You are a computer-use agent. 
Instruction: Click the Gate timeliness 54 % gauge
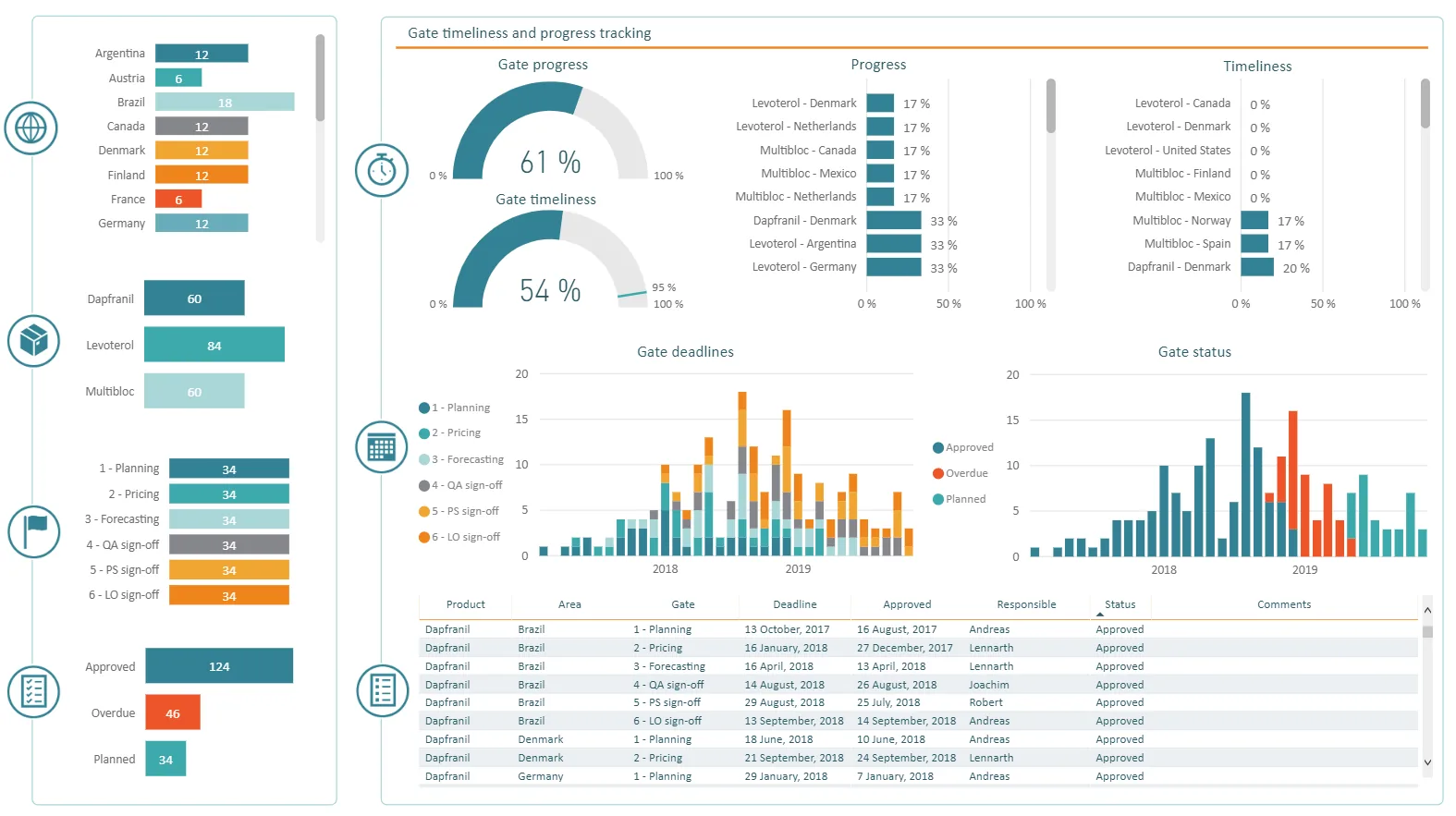550,260
